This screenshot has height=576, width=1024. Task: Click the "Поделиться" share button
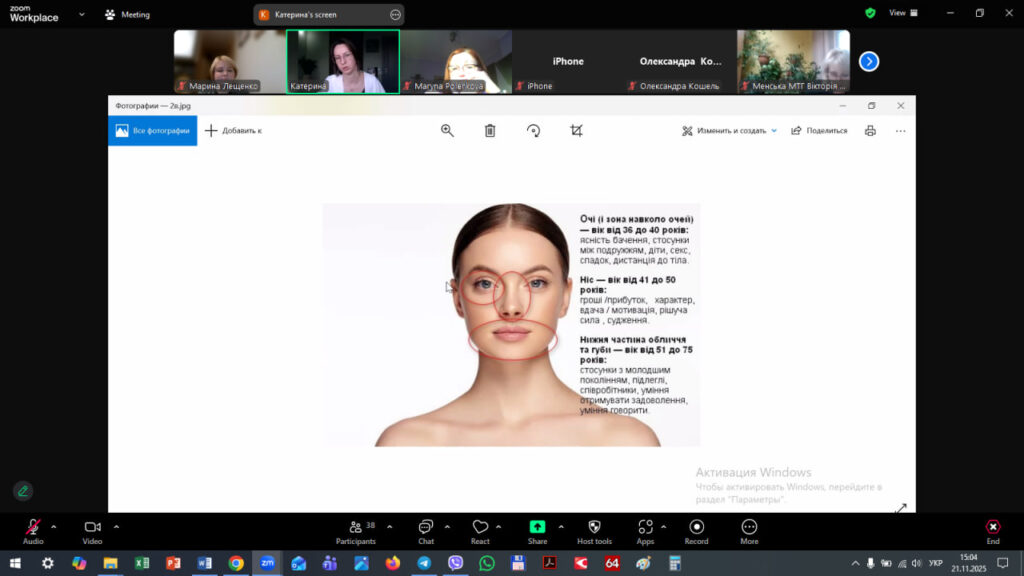pyautogui.click(x=819, y=130)
